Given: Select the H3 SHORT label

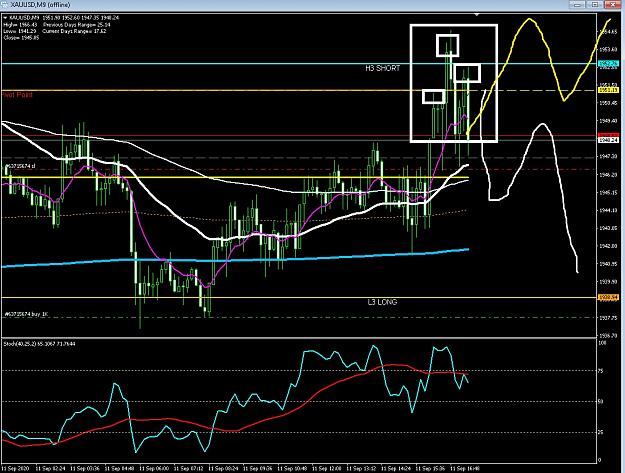Looking at the screenshot, I should [382, 68].
